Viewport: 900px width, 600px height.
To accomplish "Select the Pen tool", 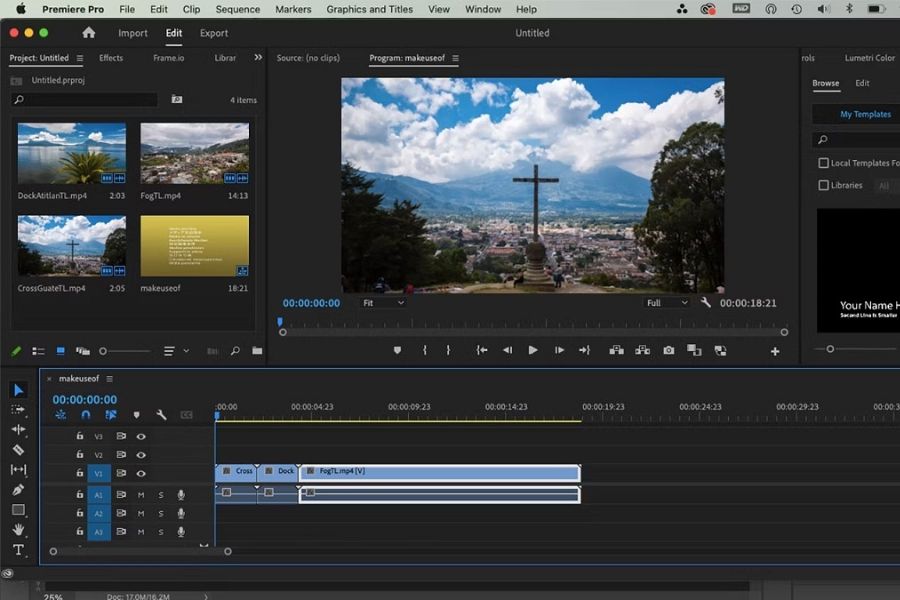I will tap(18, 490).
